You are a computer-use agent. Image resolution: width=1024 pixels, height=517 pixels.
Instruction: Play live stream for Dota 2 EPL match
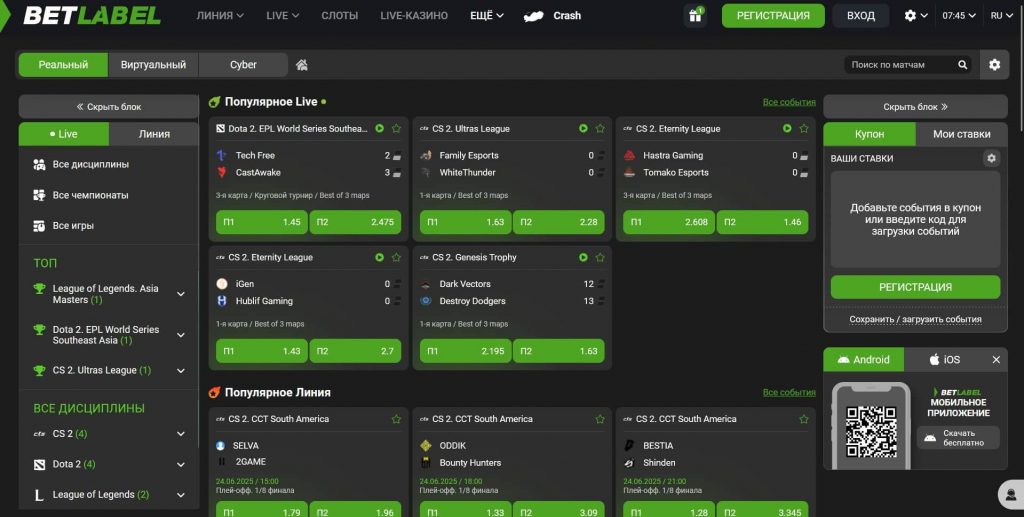coord(379,129)
